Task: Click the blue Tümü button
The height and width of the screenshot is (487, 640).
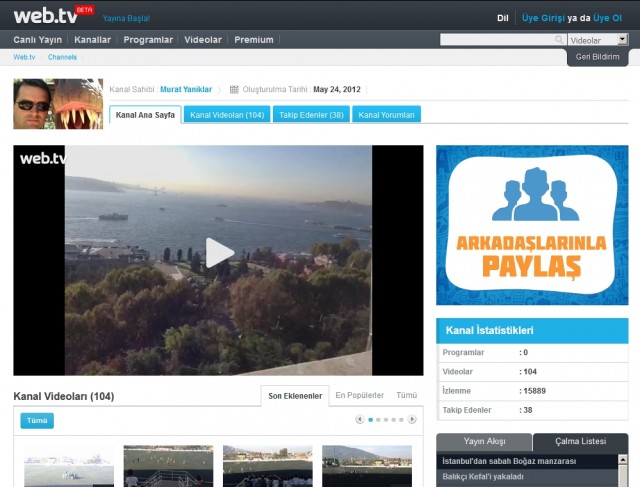Action: [x=37, y=420]
